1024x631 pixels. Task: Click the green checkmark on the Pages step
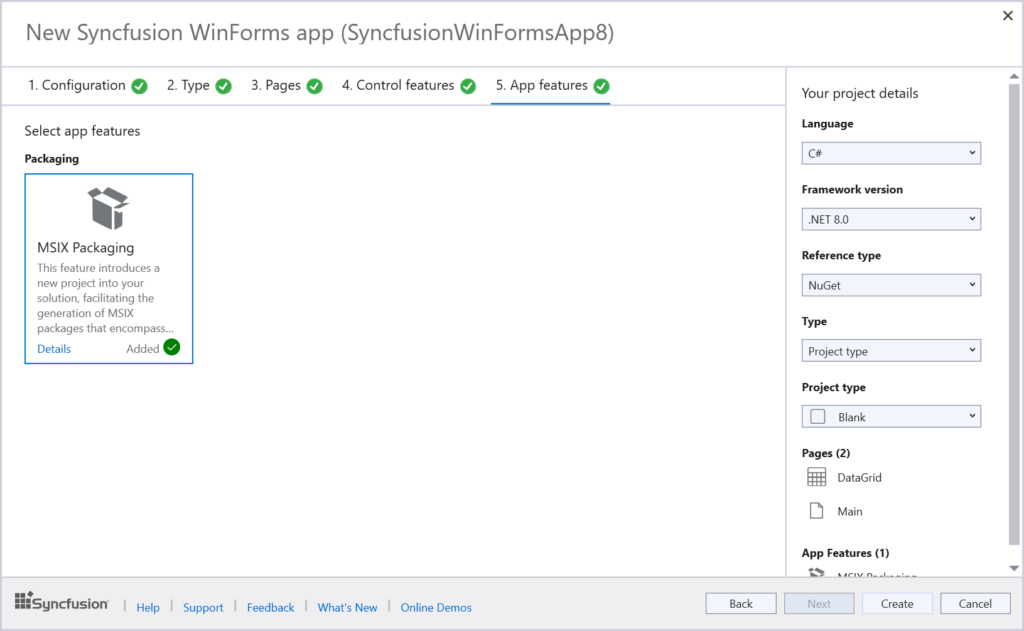314,85
